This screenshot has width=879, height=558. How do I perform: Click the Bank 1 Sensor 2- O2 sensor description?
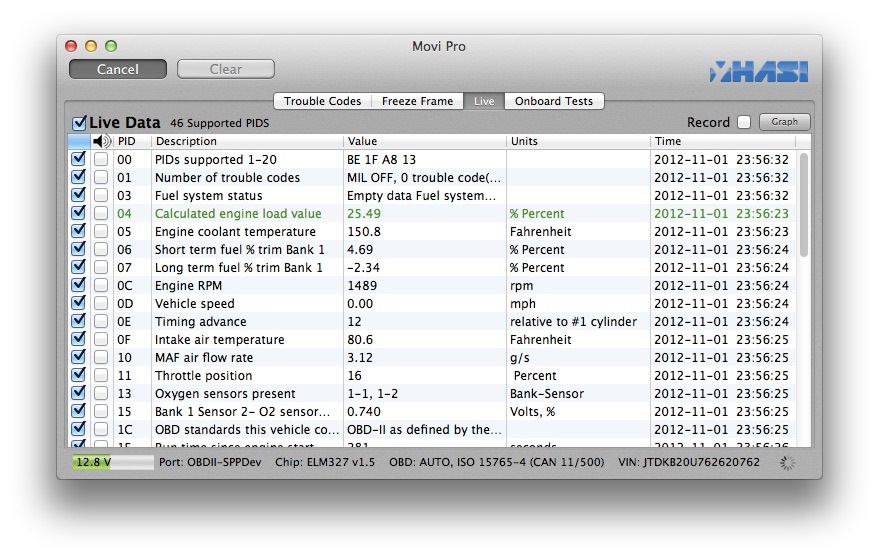[x=242, y=412]
